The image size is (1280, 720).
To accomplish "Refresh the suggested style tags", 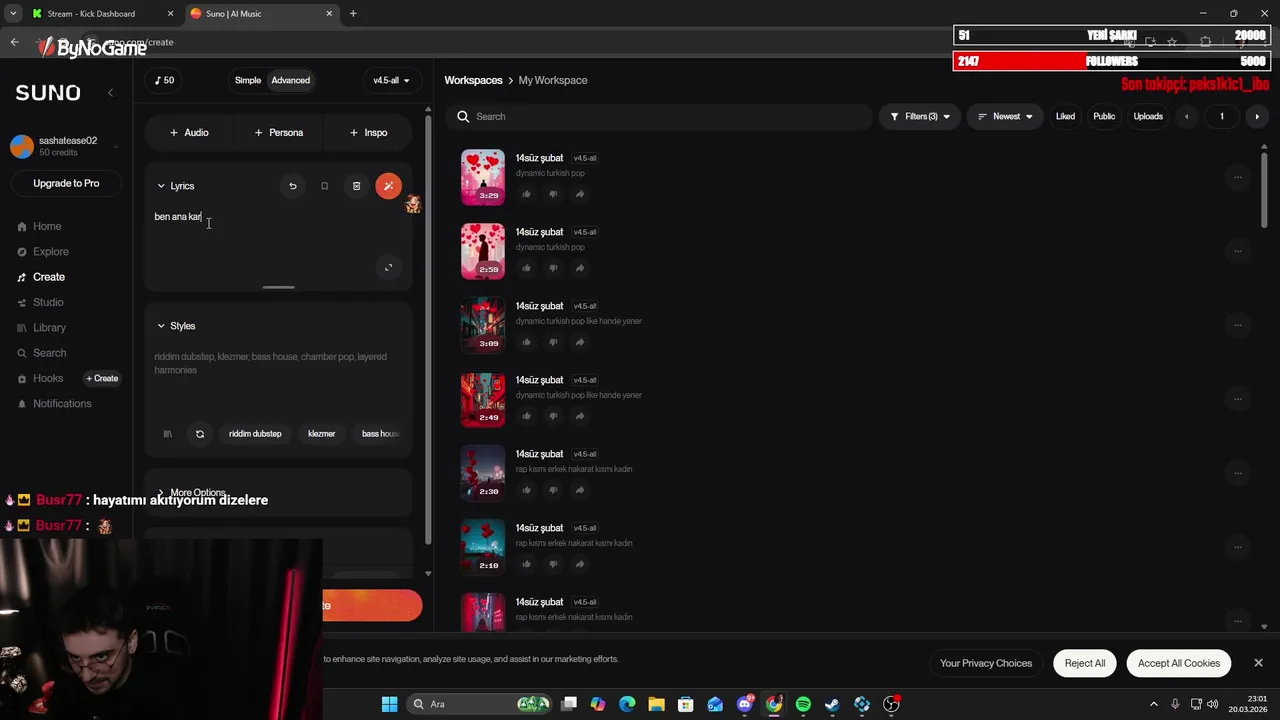I will pyautogui.click(x=200, y=434).
